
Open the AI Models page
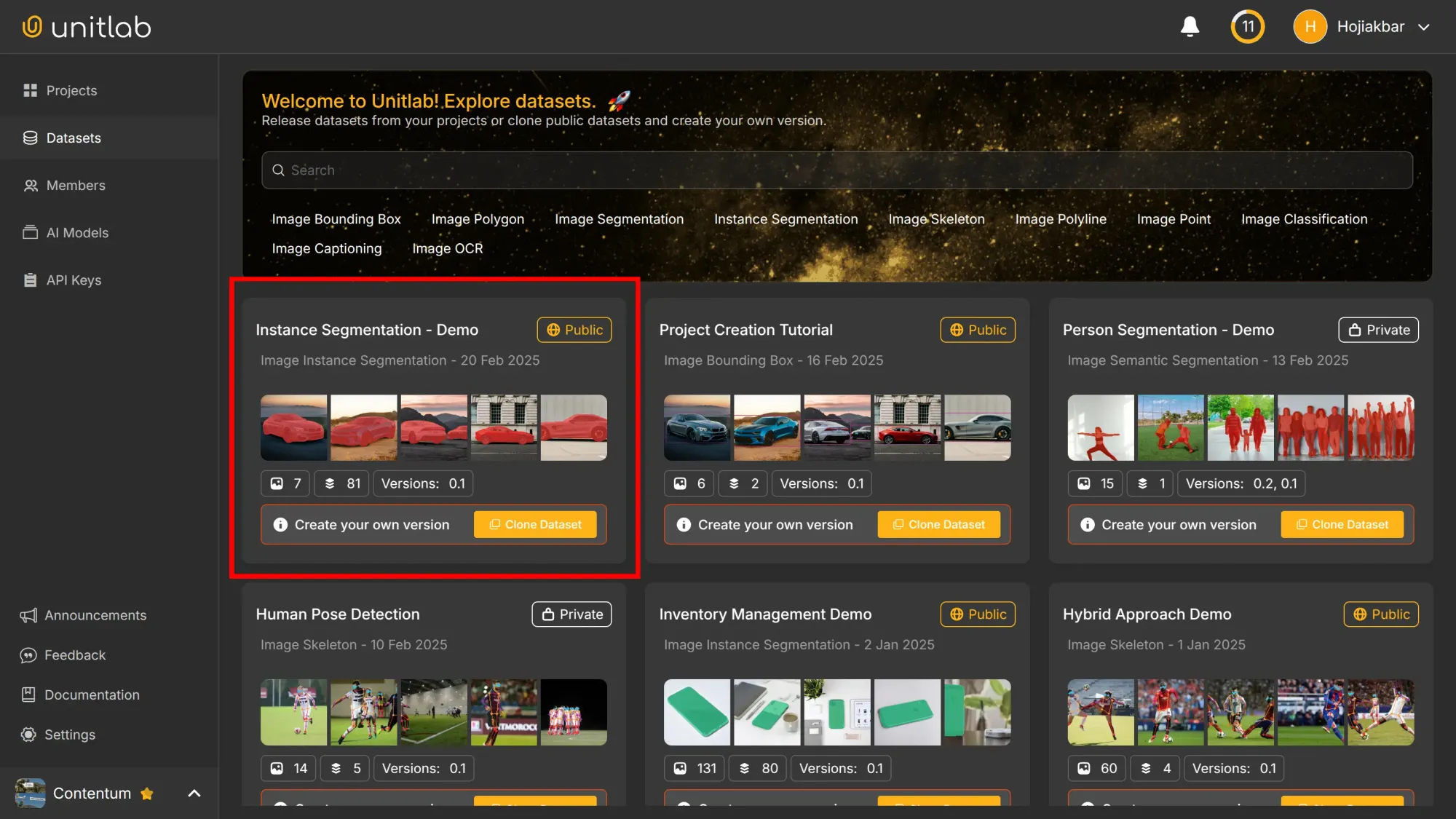pos(76,233)
